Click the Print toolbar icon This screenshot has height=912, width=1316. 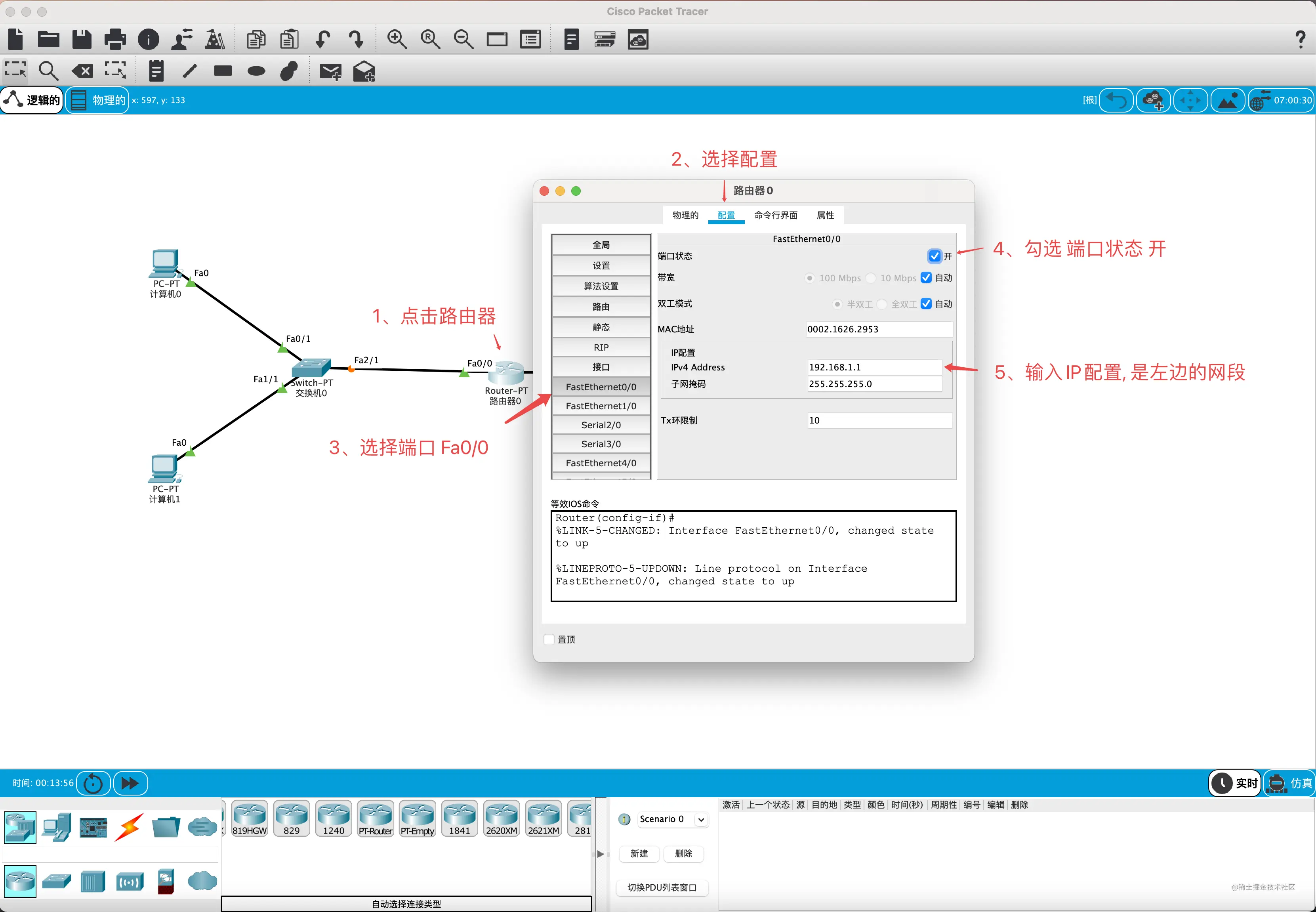[115, 40]
